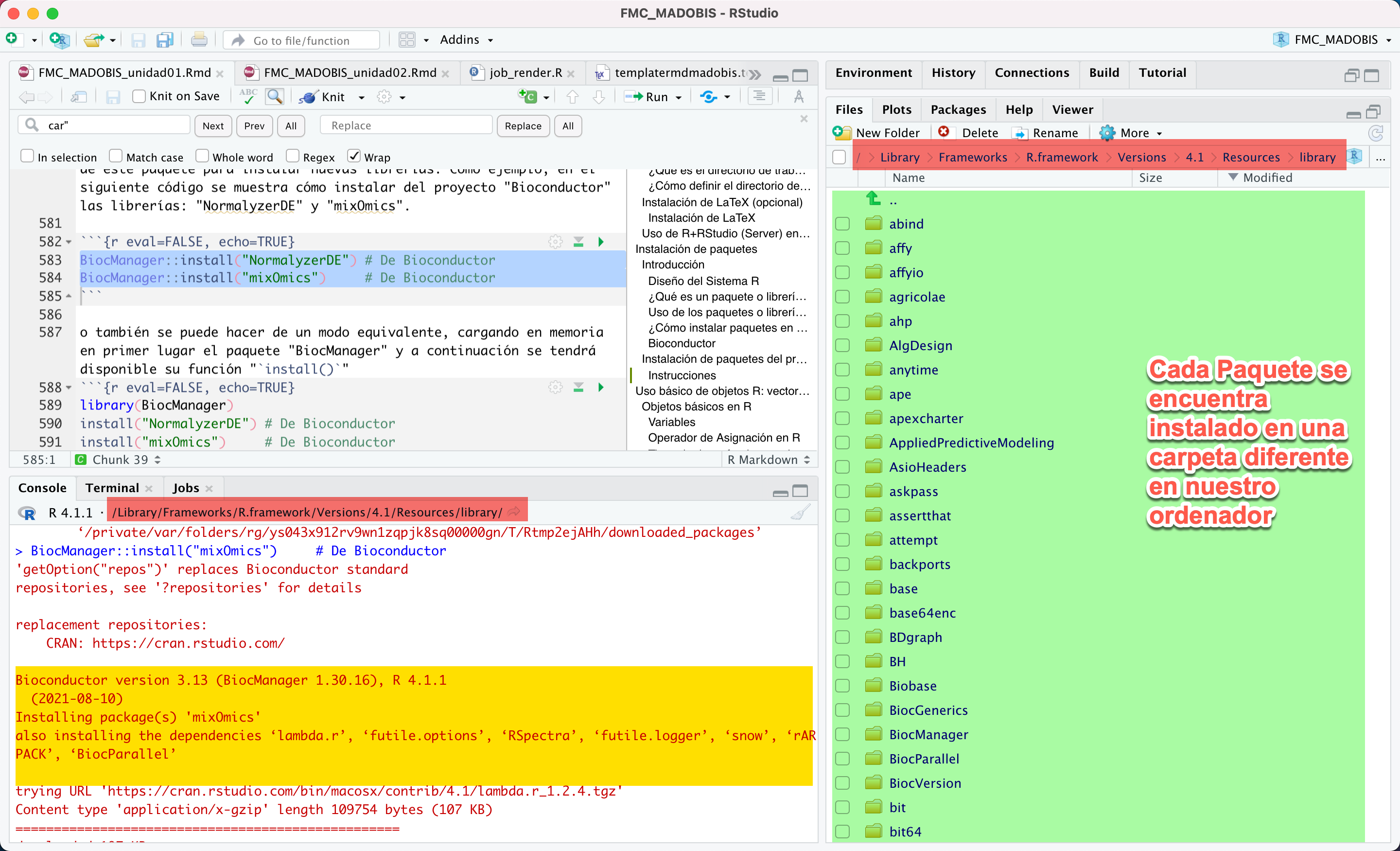Run all chunks above for chunk 588

(x=578, y=387)
